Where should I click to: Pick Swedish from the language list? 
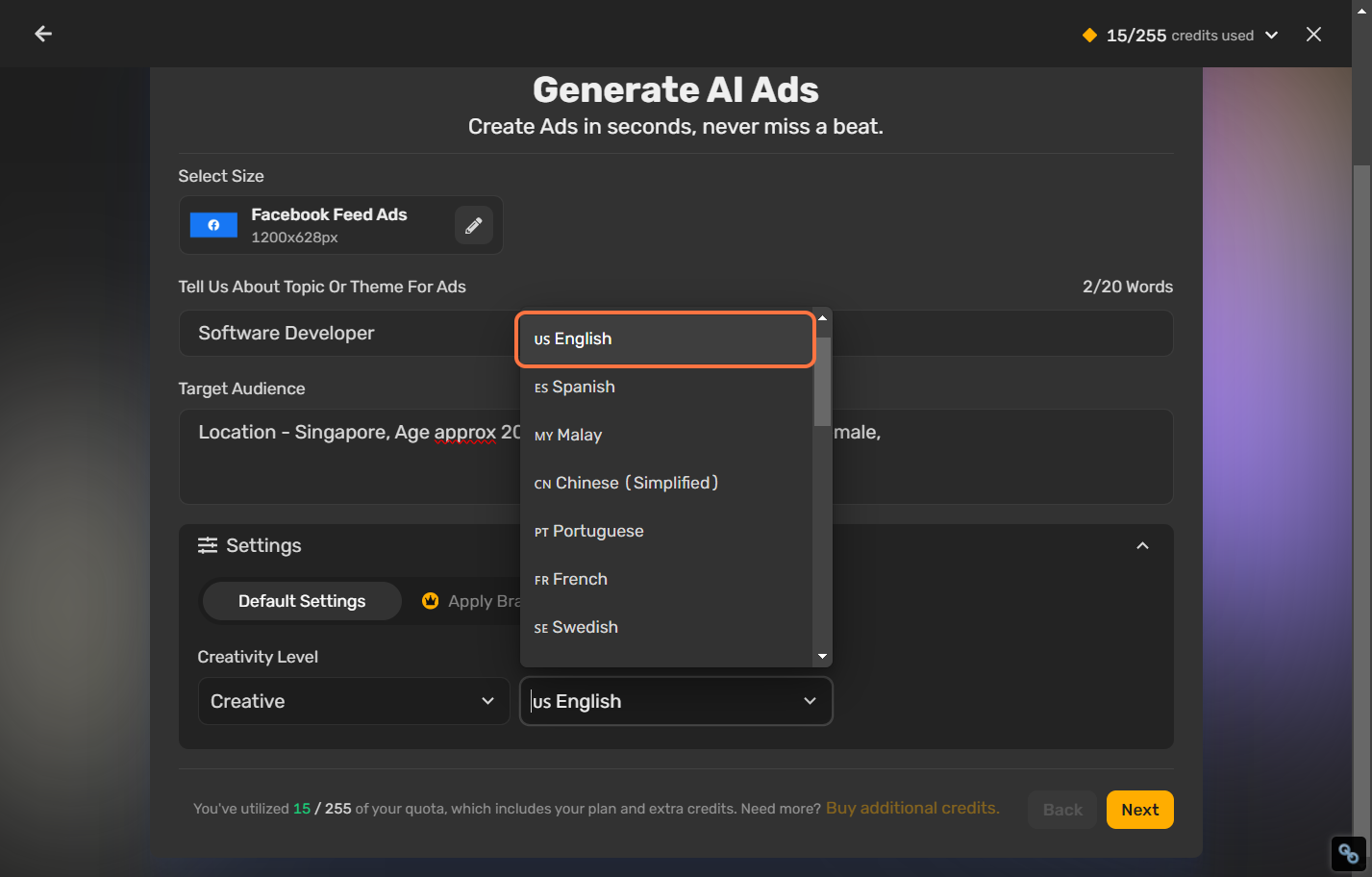point(665,627)
